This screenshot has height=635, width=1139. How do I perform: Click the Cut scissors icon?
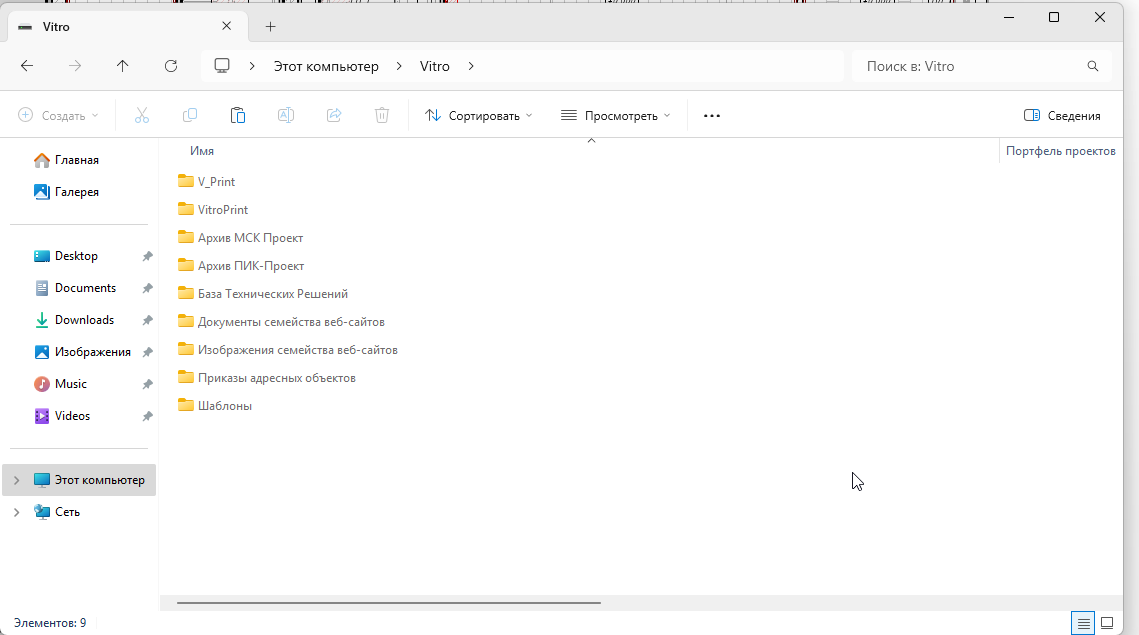point(142,116)
